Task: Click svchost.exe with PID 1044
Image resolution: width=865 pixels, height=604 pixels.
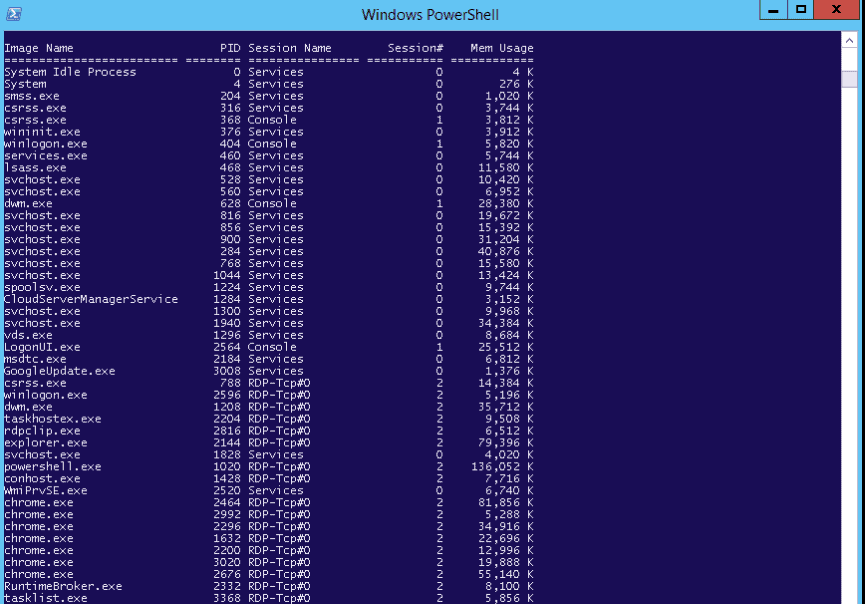Action: (42, 275)
